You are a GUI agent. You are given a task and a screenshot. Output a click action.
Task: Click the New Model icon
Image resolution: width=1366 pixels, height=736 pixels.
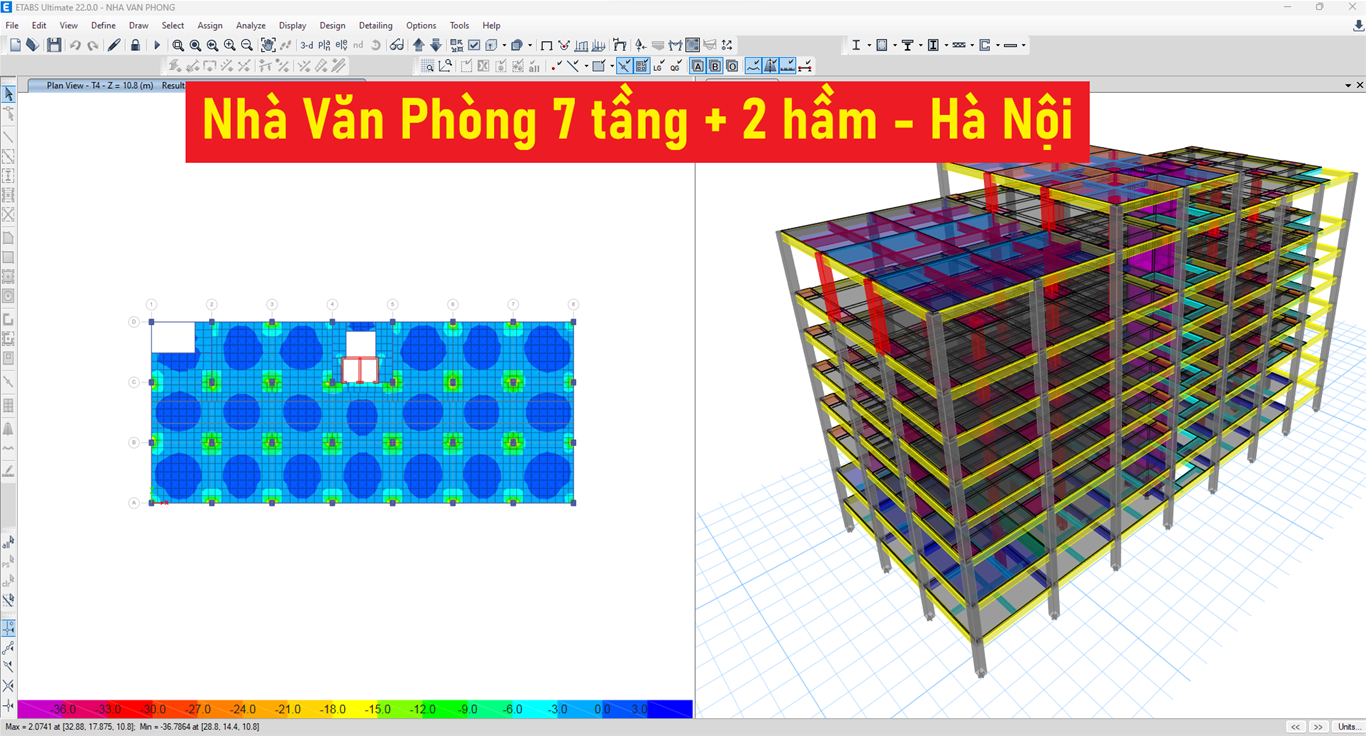pos(15,45)
